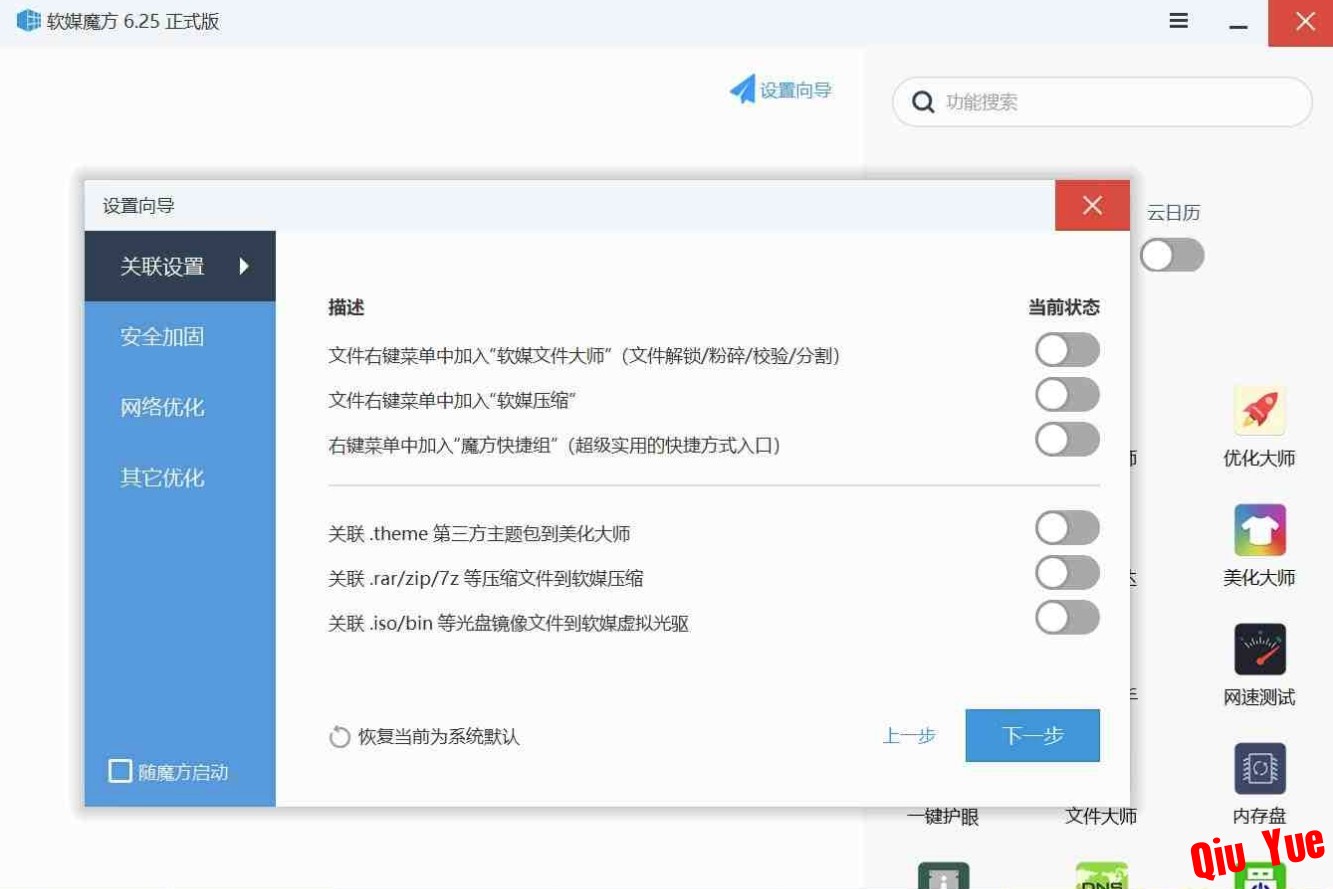The image size is (1333, 889).
Task: Click the 下一步 button
Action: coord(1032,736)
